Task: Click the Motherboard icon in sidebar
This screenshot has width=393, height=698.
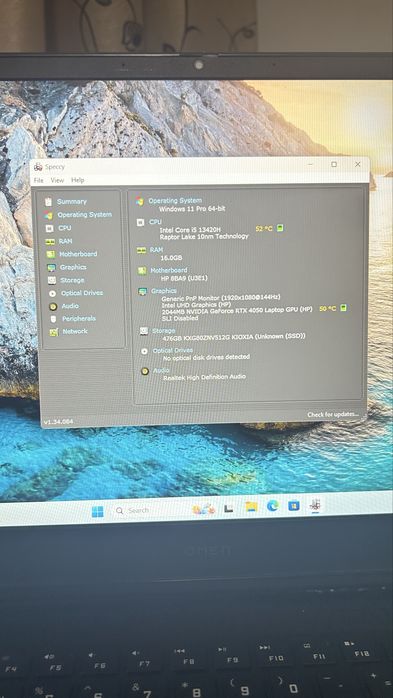Action: (51, 254)
